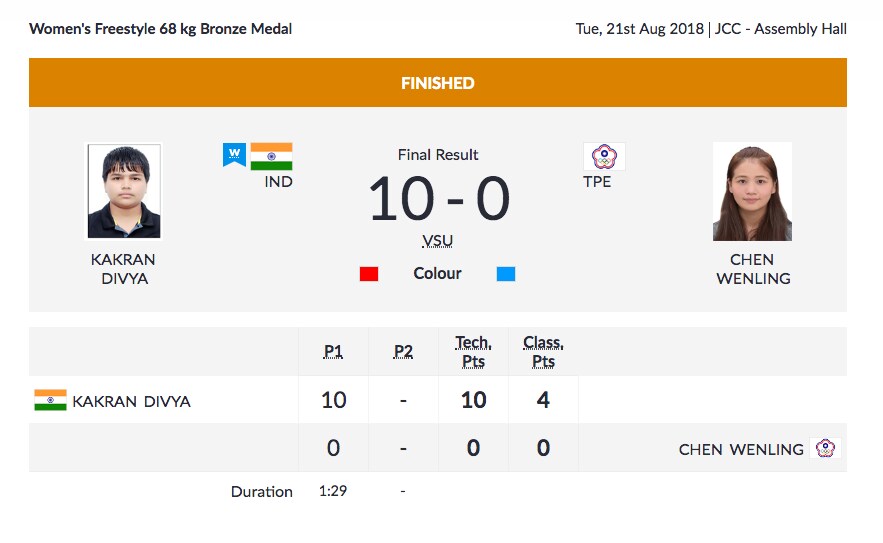Click Kakran Divya name under left photo
Image resolution: width=883 pixels, height=543 pixels.
[x=124, y=269]
